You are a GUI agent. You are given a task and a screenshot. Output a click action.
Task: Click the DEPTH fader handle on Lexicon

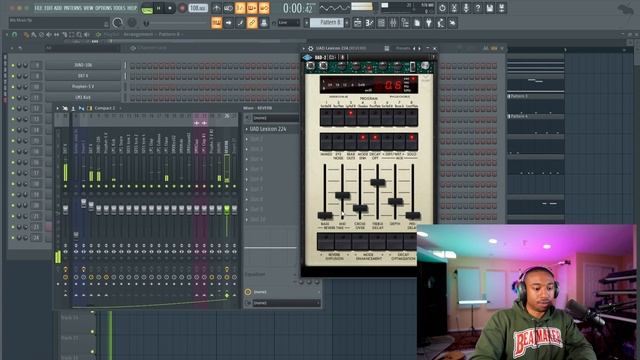[395, 201]
